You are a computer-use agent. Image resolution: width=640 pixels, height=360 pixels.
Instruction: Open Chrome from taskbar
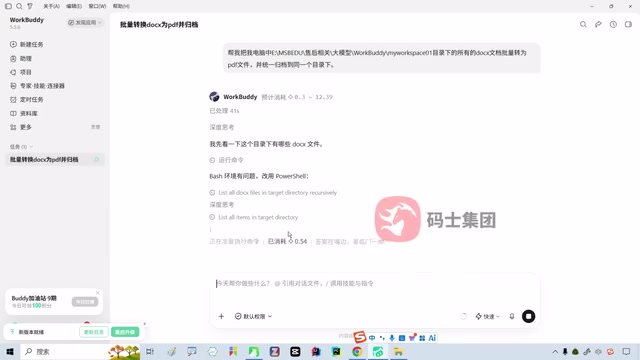[357, 351]
